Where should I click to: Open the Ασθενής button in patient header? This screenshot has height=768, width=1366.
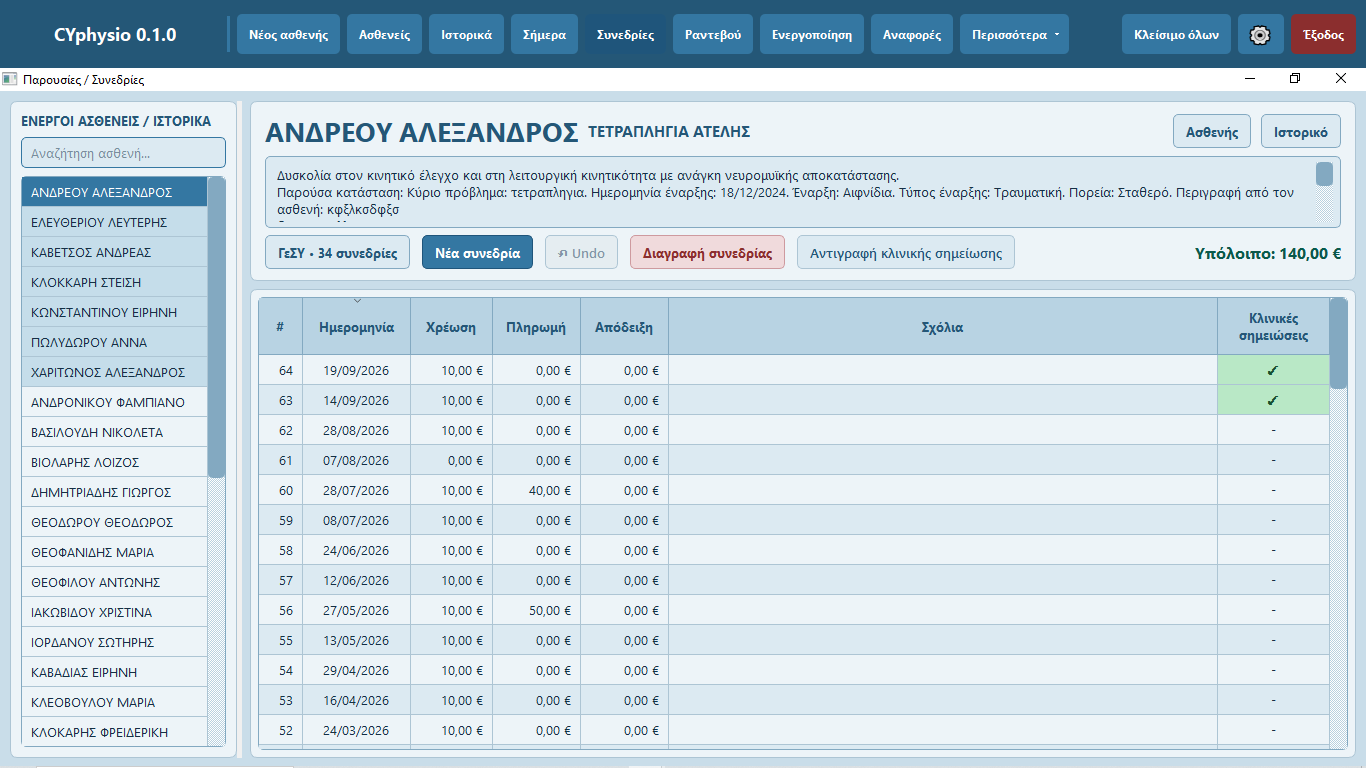1212,131
